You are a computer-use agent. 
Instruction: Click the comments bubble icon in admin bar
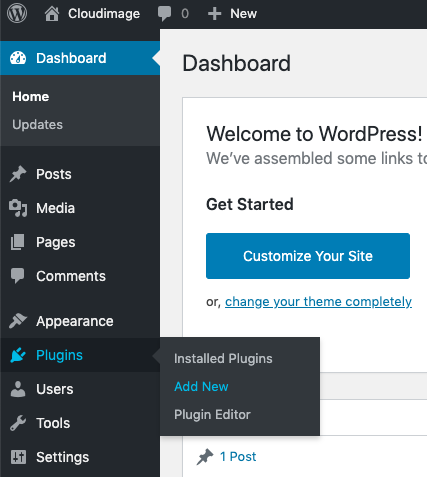coord(164,14)
